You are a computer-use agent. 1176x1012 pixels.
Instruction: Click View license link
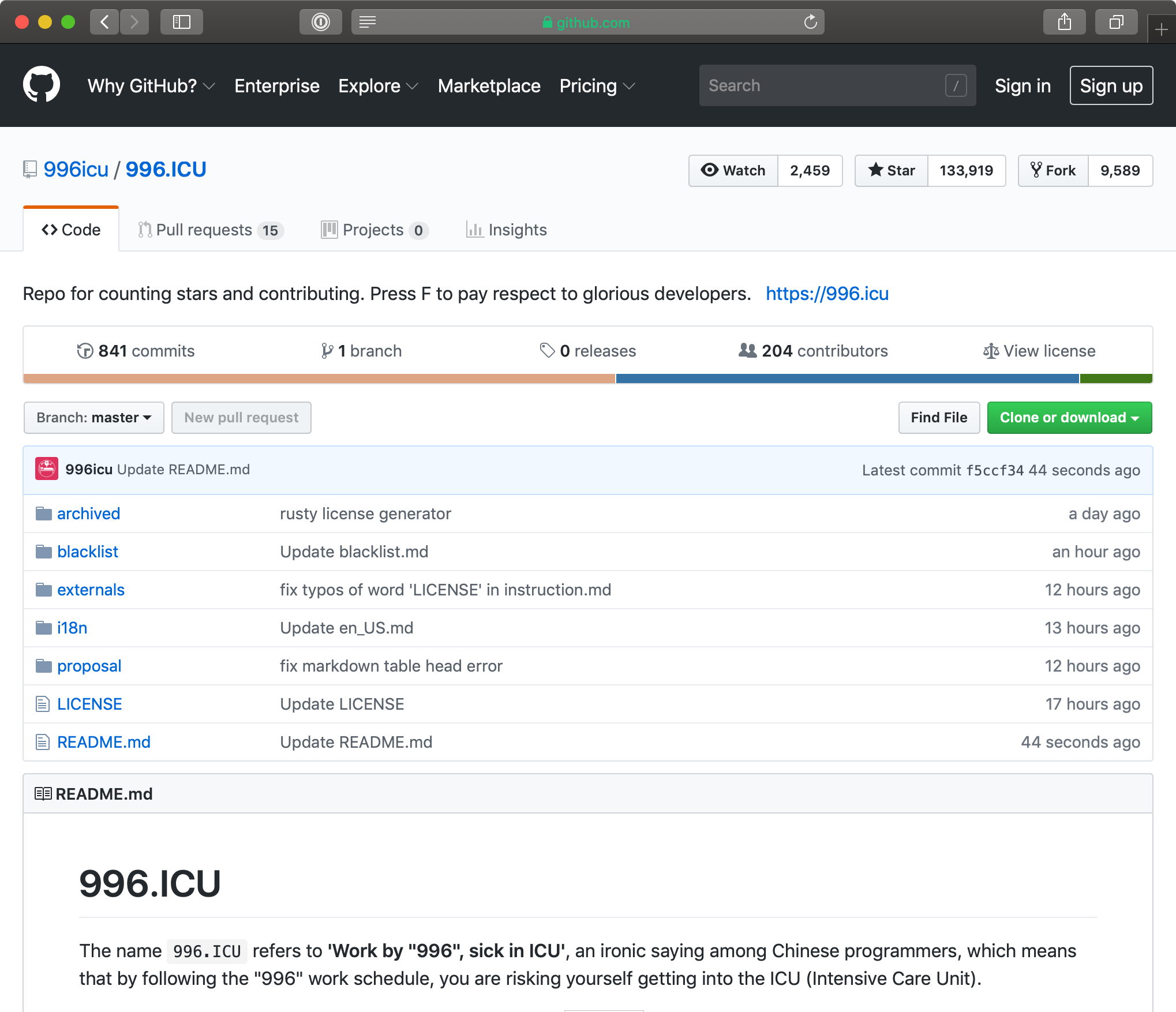pyautogui.click(x=1039, y=351)
